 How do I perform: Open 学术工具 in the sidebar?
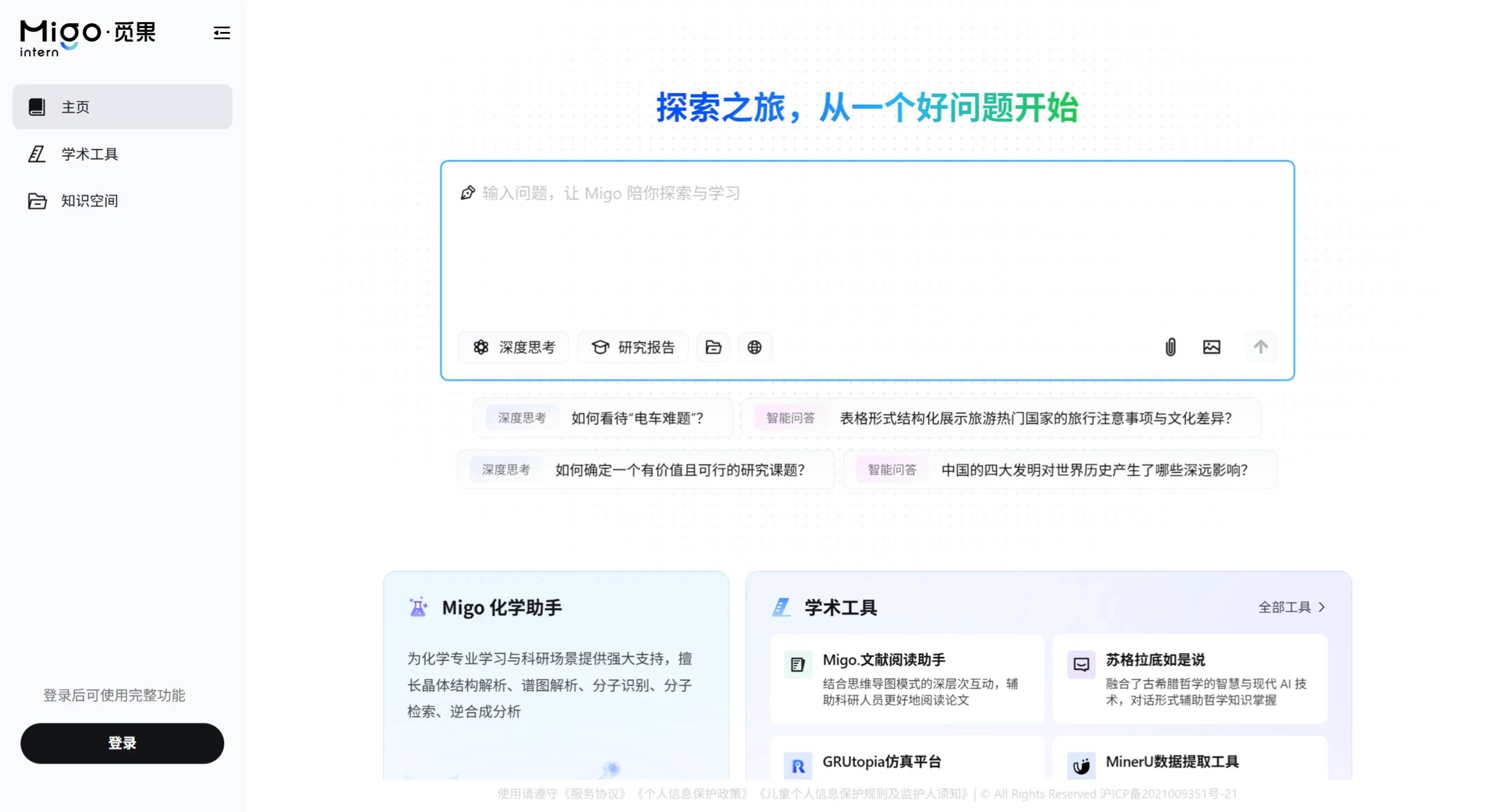point(122,154)
